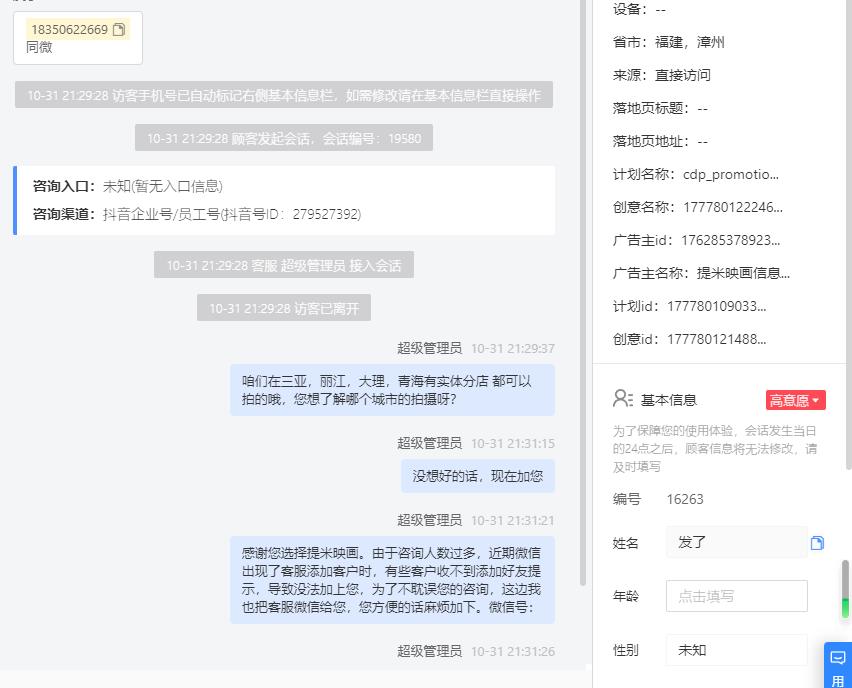This screenshot has height=688, width=852.
Task: Click the 落地页地址 row
Action: click(x=660, y=141)
